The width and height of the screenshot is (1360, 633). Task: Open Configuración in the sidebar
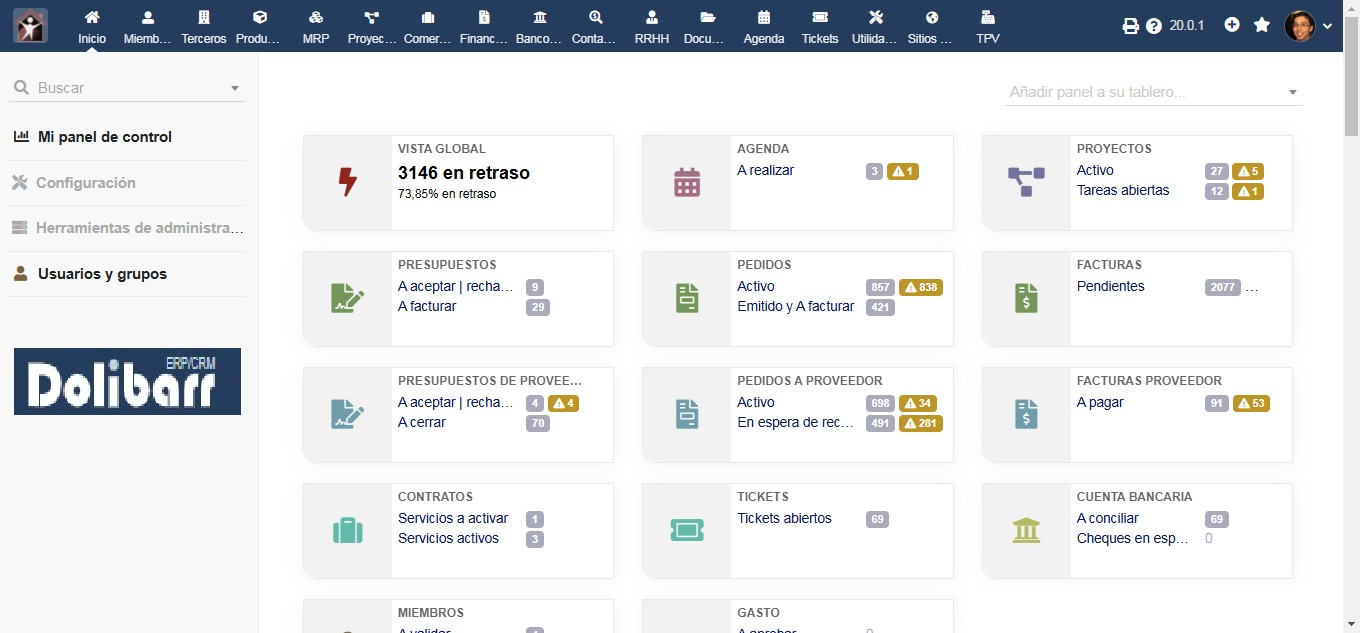[x=85, y=183]
